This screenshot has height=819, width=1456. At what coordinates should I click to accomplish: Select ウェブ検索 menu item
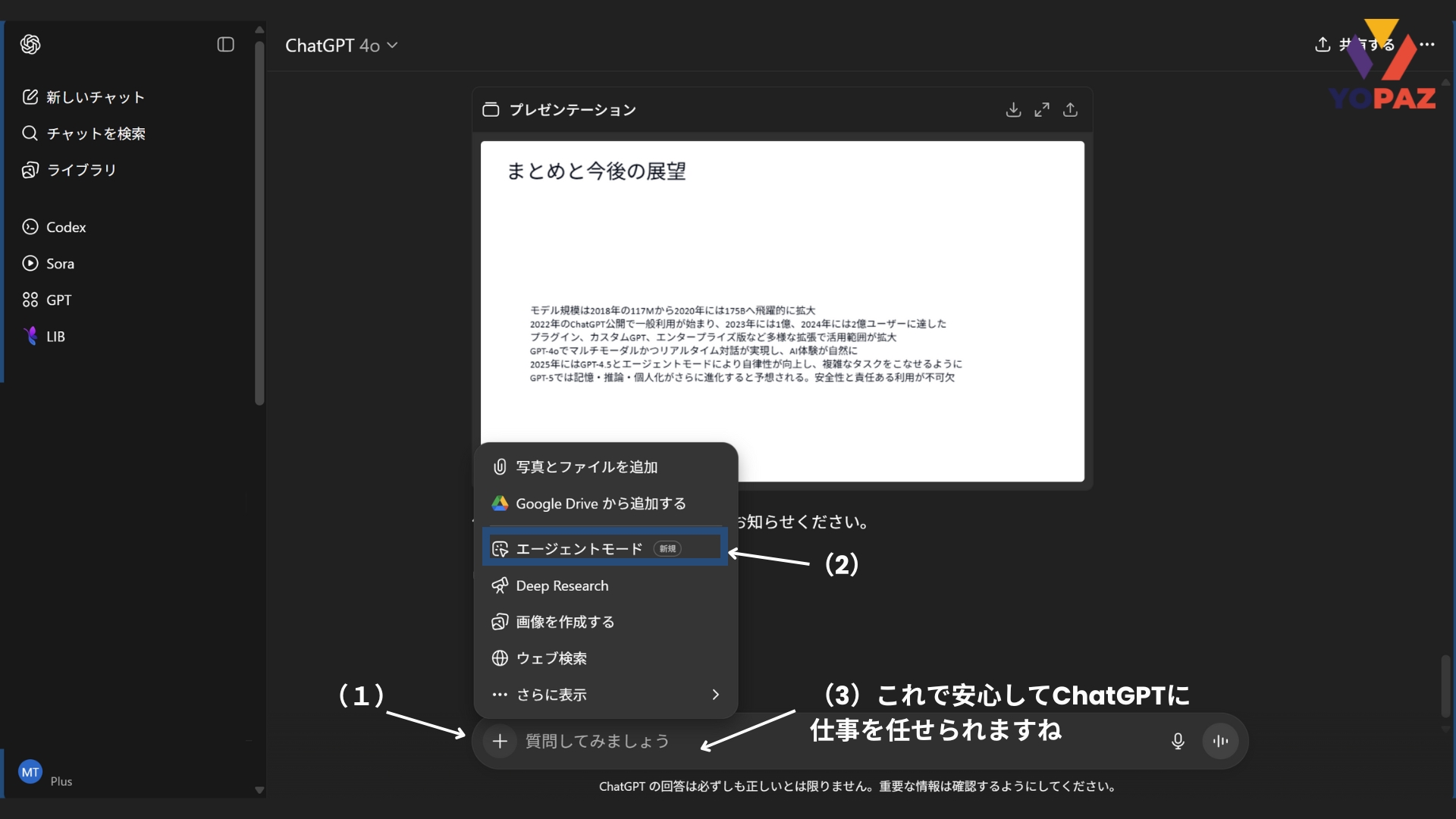[605, 658]
